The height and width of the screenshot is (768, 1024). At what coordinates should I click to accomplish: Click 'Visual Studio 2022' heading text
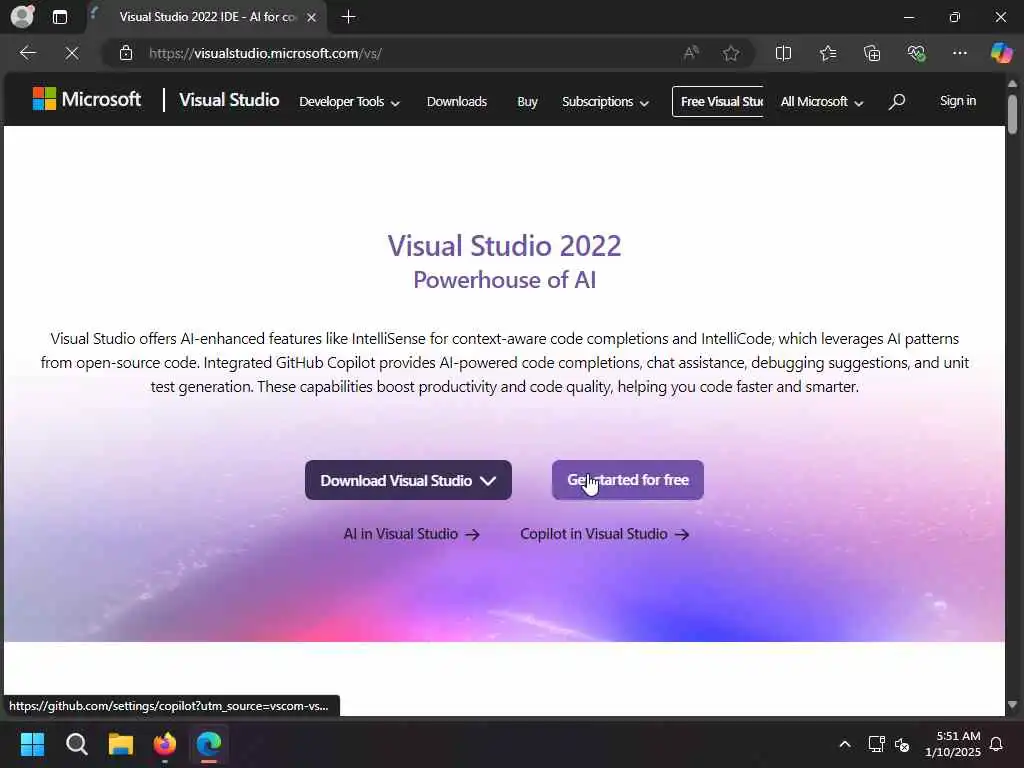click(504, 246)
